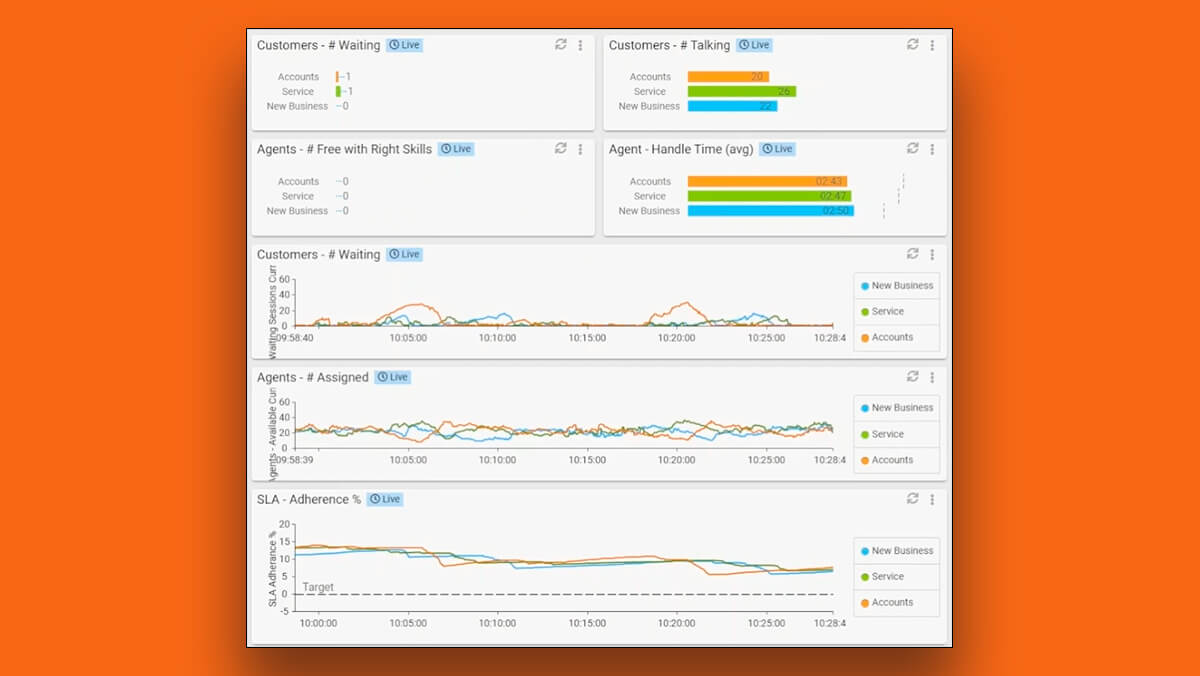Viewport: 1200px width, 676px height.
Task: Click the green Service bar in Customers Talking
Action: [x=742, y=91]
